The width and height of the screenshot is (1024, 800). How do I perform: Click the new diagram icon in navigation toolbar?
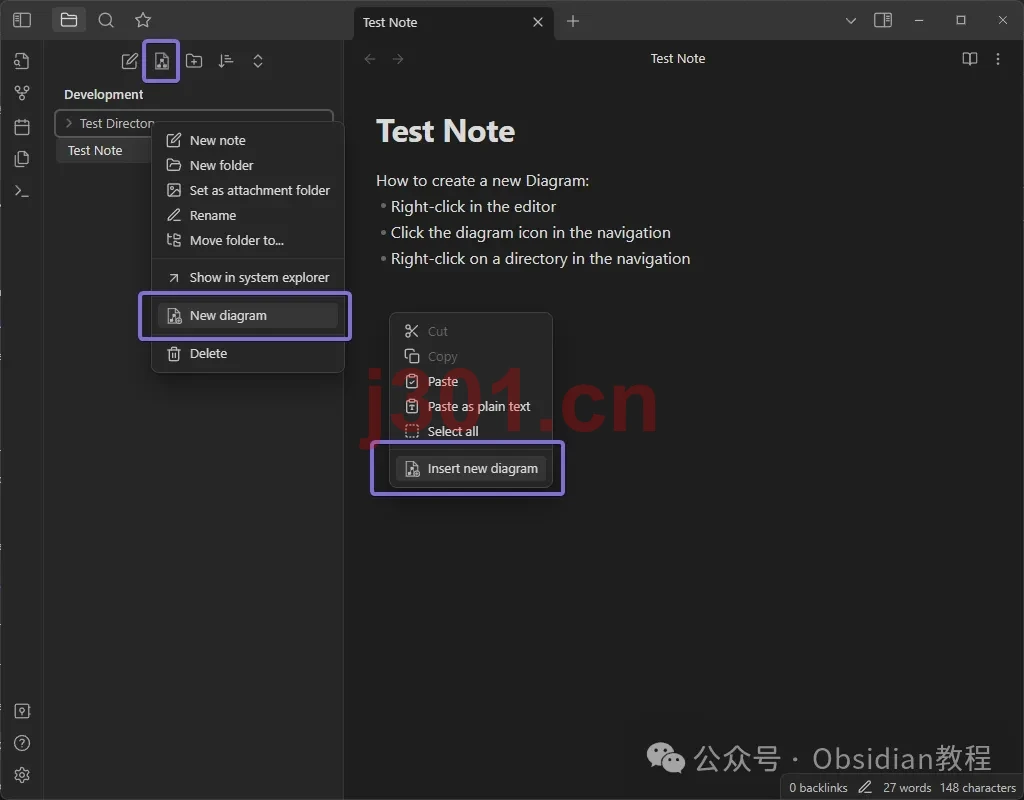tap(161, 61)
